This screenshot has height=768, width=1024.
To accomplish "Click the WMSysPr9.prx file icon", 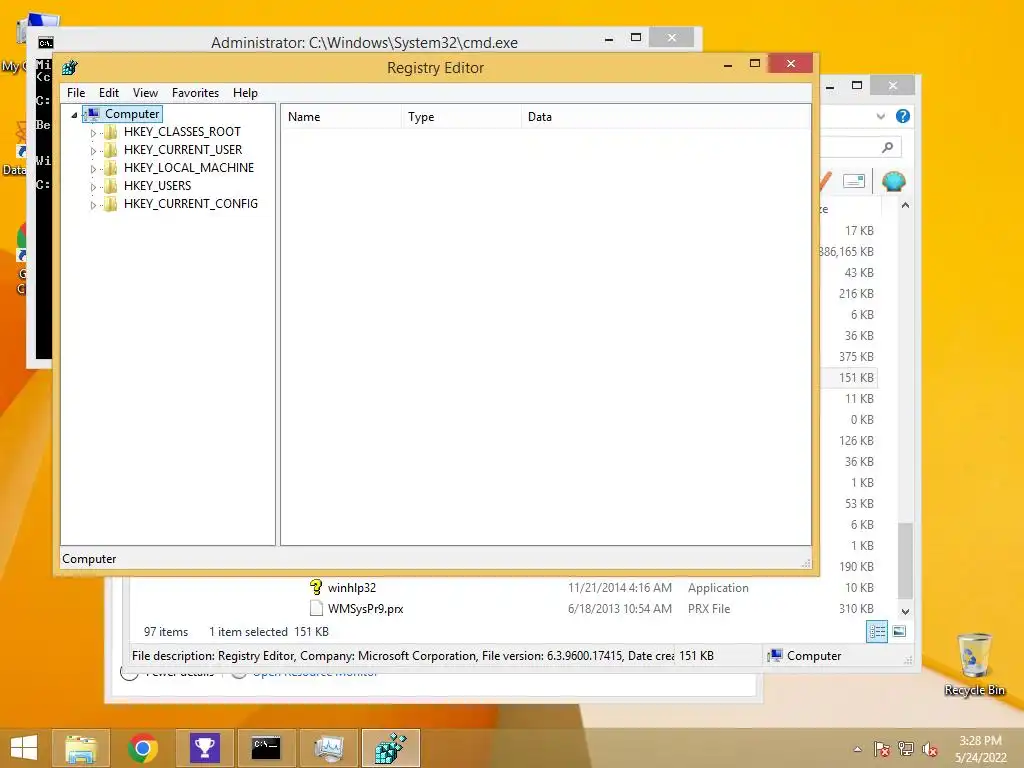I will pos(316,608).
